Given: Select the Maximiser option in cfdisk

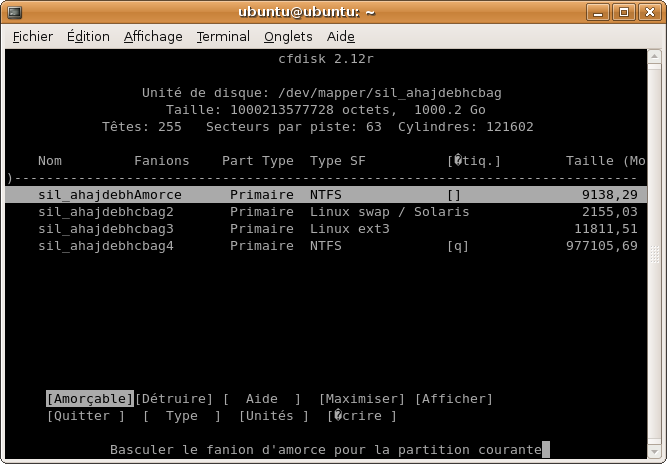Looking at the screenshot, I should point(362,399).
